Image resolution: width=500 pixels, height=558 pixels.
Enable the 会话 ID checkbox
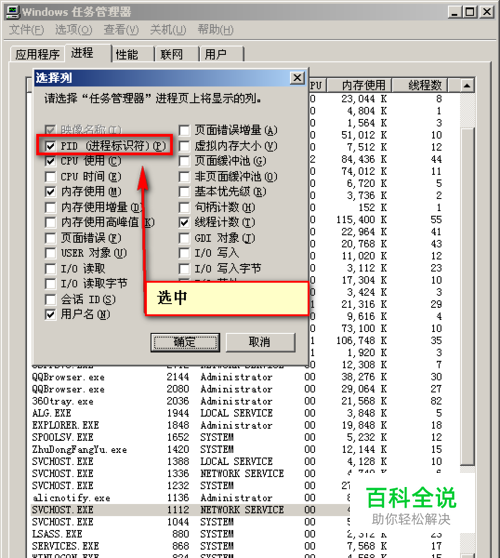tap(50, 299)
